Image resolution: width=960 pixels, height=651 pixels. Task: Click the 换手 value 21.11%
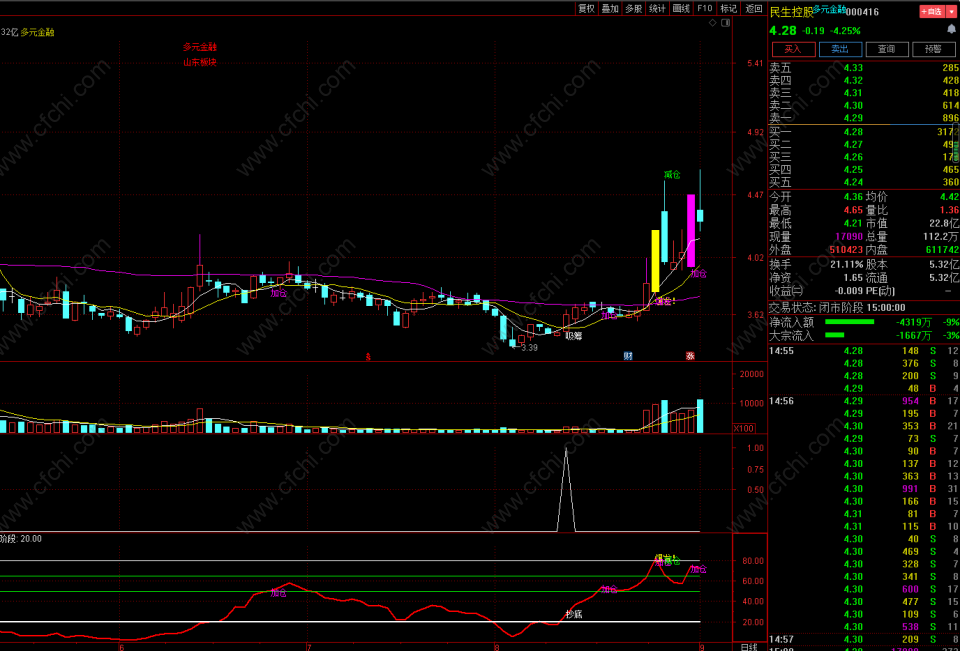click(x=847, y=264)
